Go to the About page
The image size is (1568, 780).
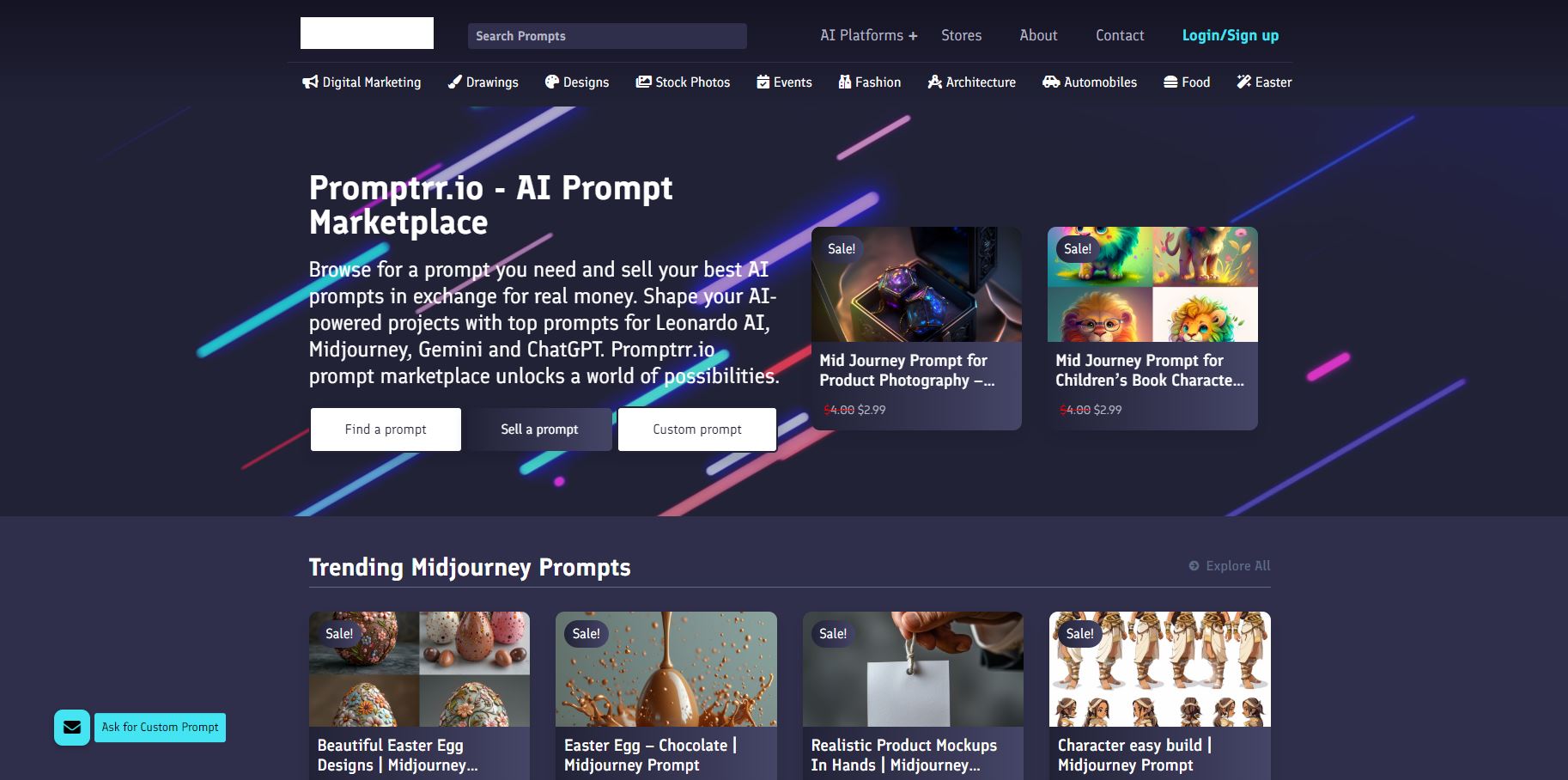tap(1038, 35)
